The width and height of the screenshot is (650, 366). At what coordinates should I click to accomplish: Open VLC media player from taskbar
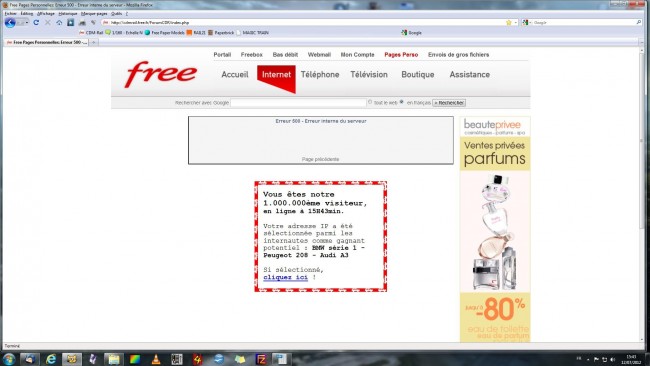pyautogui.click(x=156, y=359)
